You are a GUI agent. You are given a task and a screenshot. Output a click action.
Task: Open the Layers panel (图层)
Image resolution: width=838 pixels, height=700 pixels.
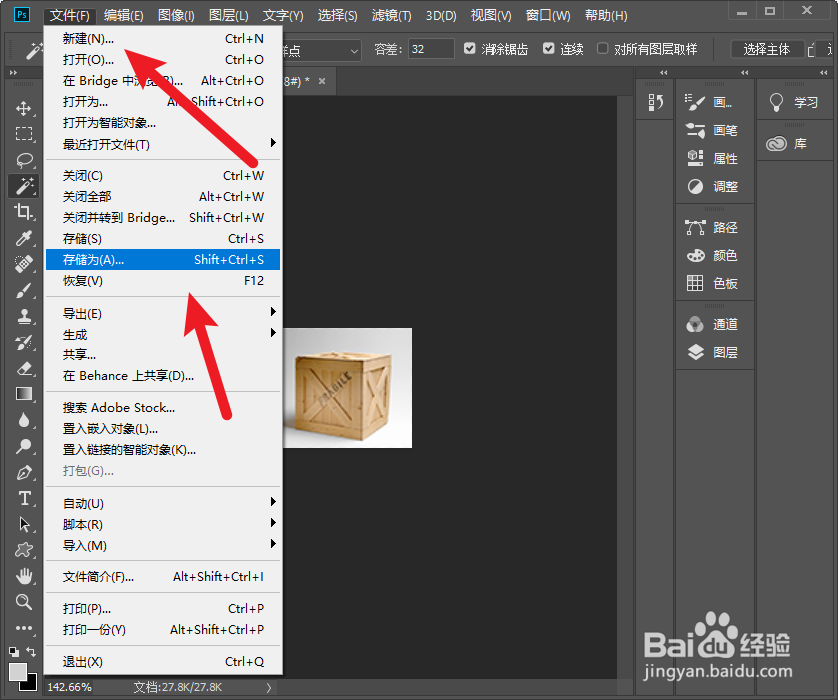coord(713,352)
